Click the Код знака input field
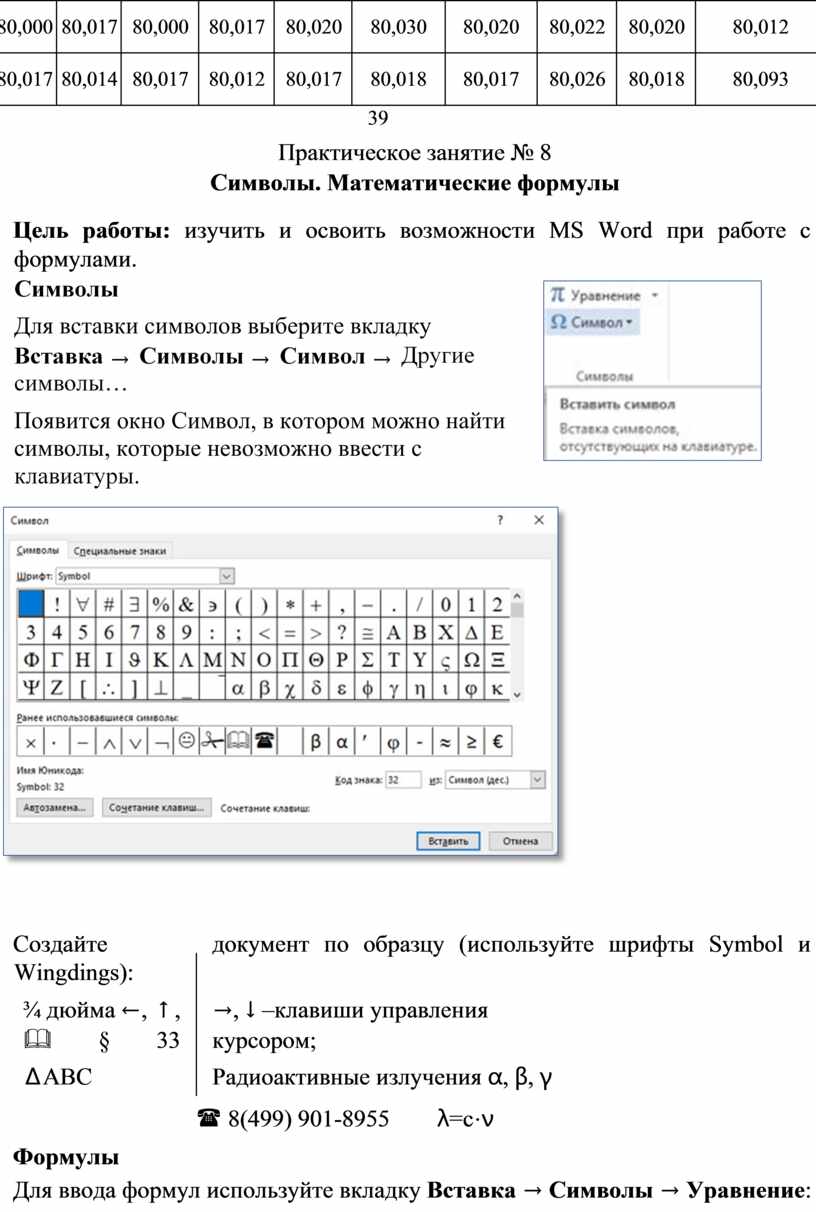The width and height of the screenshot is (816, 1212). (x=403, y=780)
